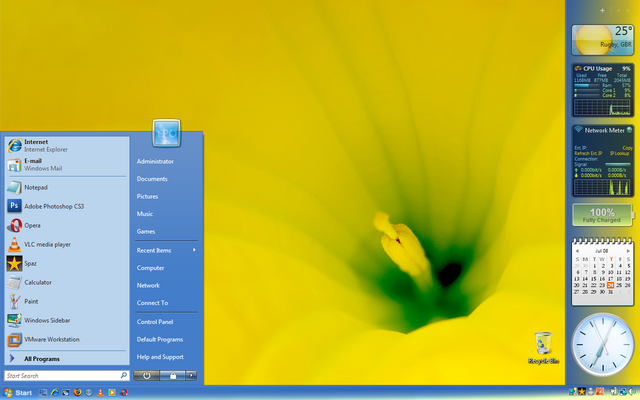This screenshot has width=640, height=400.
Task: Open Windows Media Player from quick launch
Action: click(x=112, y=393)
